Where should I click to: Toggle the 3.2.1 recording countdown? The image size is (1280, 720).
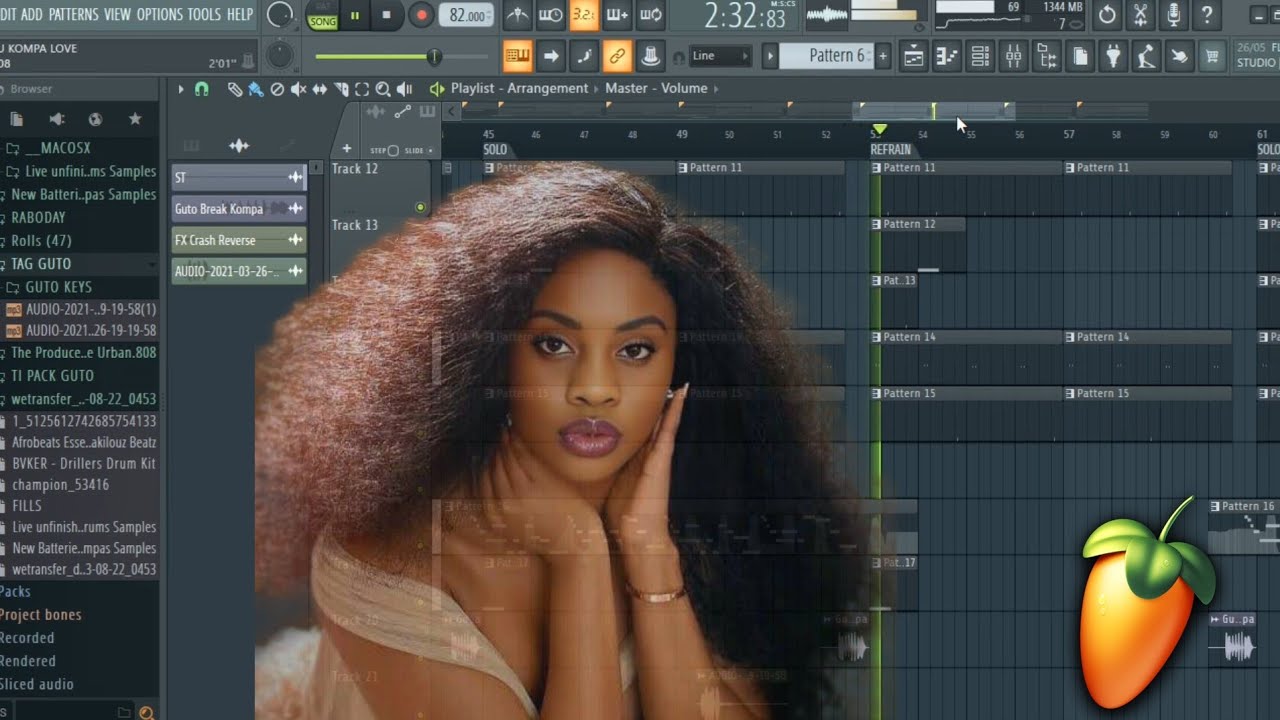click(x=584, y=15)
